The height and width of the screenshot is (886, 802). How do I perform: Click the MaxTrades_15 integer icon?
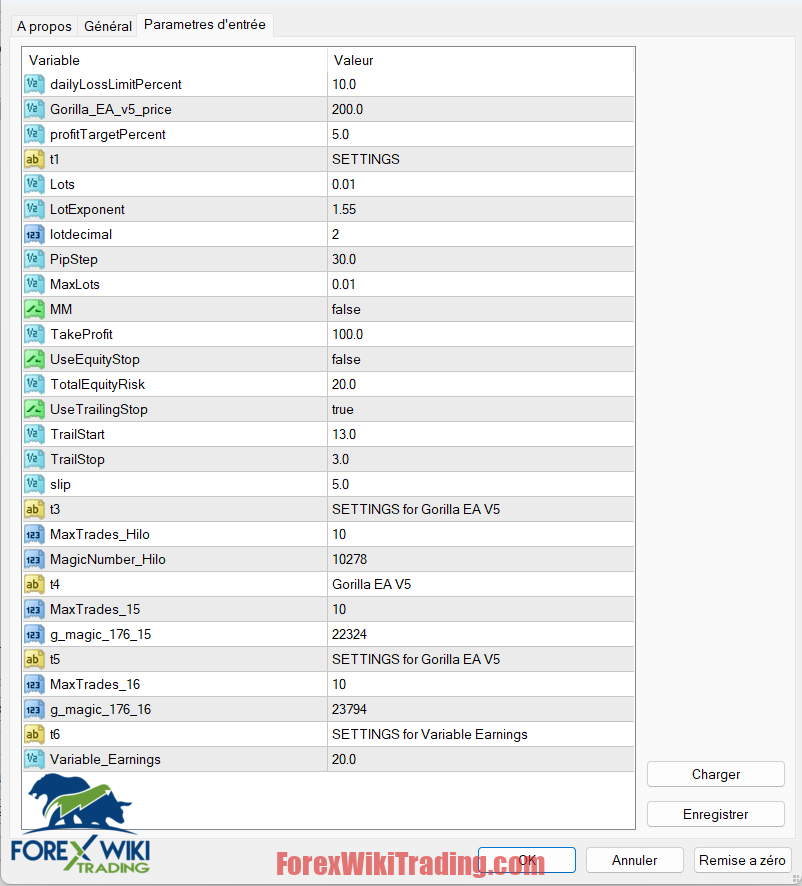(x=34, y=609)
